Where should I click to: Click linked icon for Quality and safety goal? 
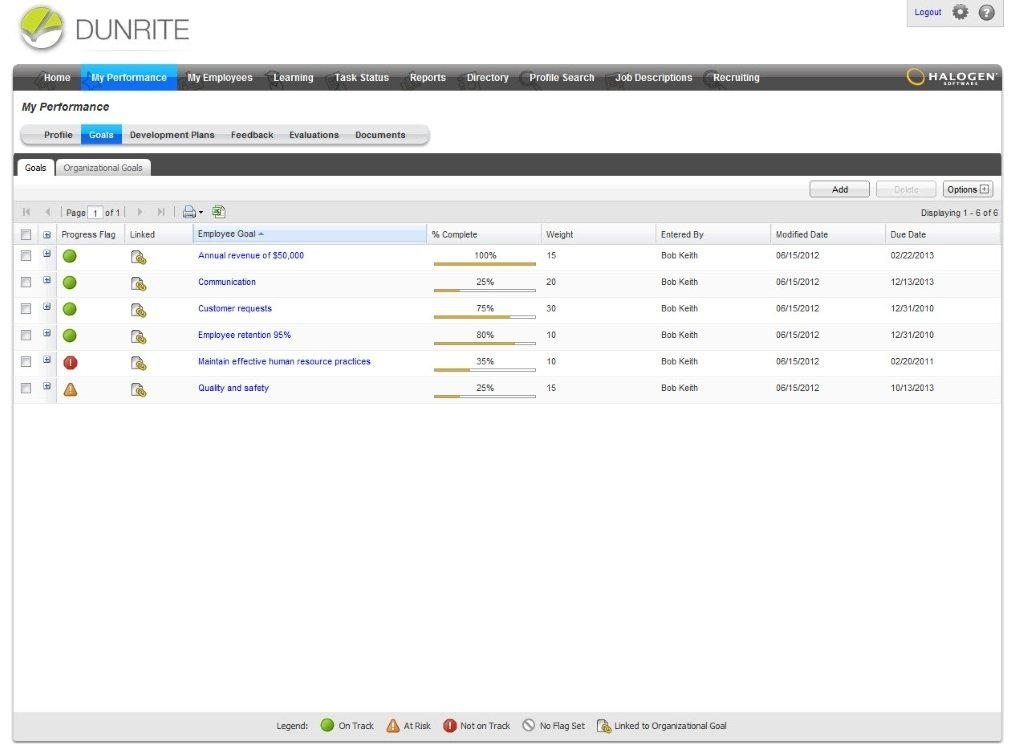pyautogui.click(x=138, y=390)
